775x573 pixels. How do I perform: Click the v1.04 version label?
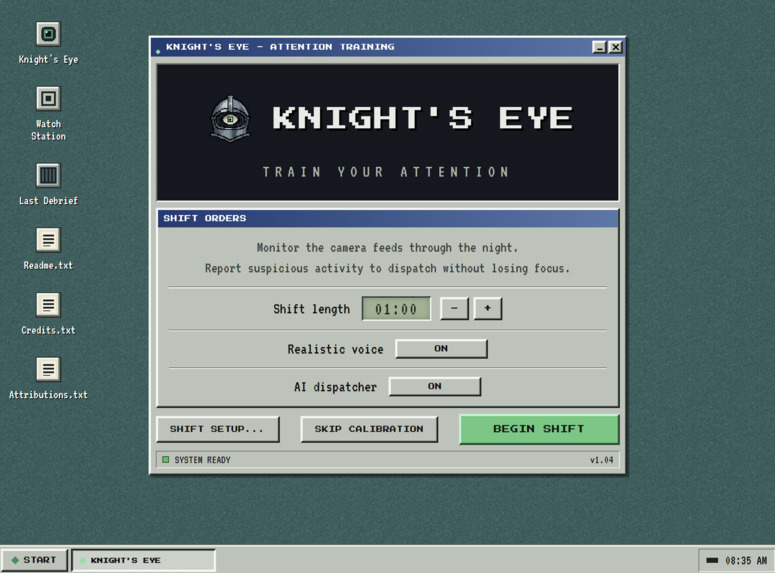click(601, 460)
